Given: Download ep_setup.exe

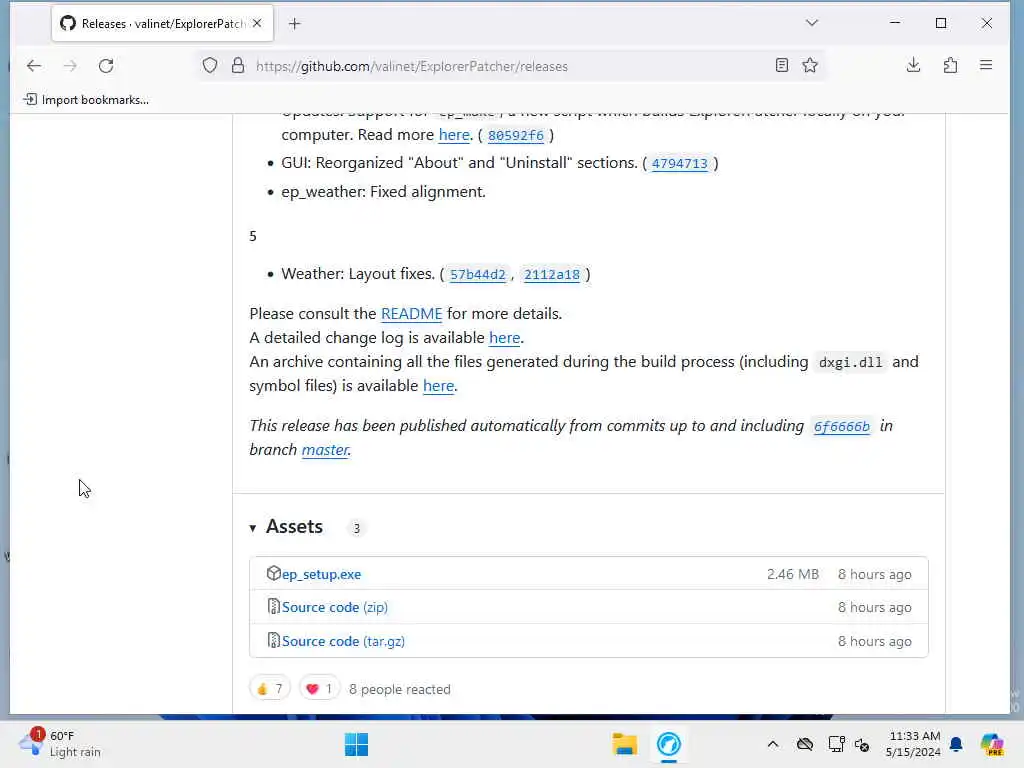Looking at the screenshot, I should (321, 574).
